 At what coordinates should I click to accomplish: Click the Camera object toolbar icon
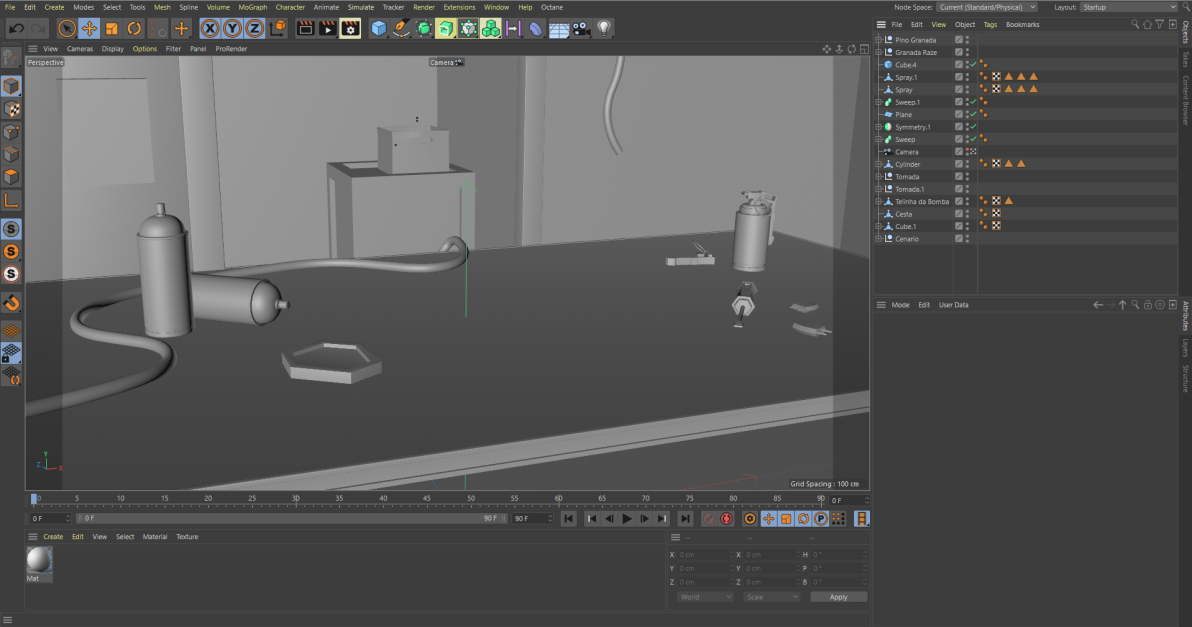click(x=582, y=28)
